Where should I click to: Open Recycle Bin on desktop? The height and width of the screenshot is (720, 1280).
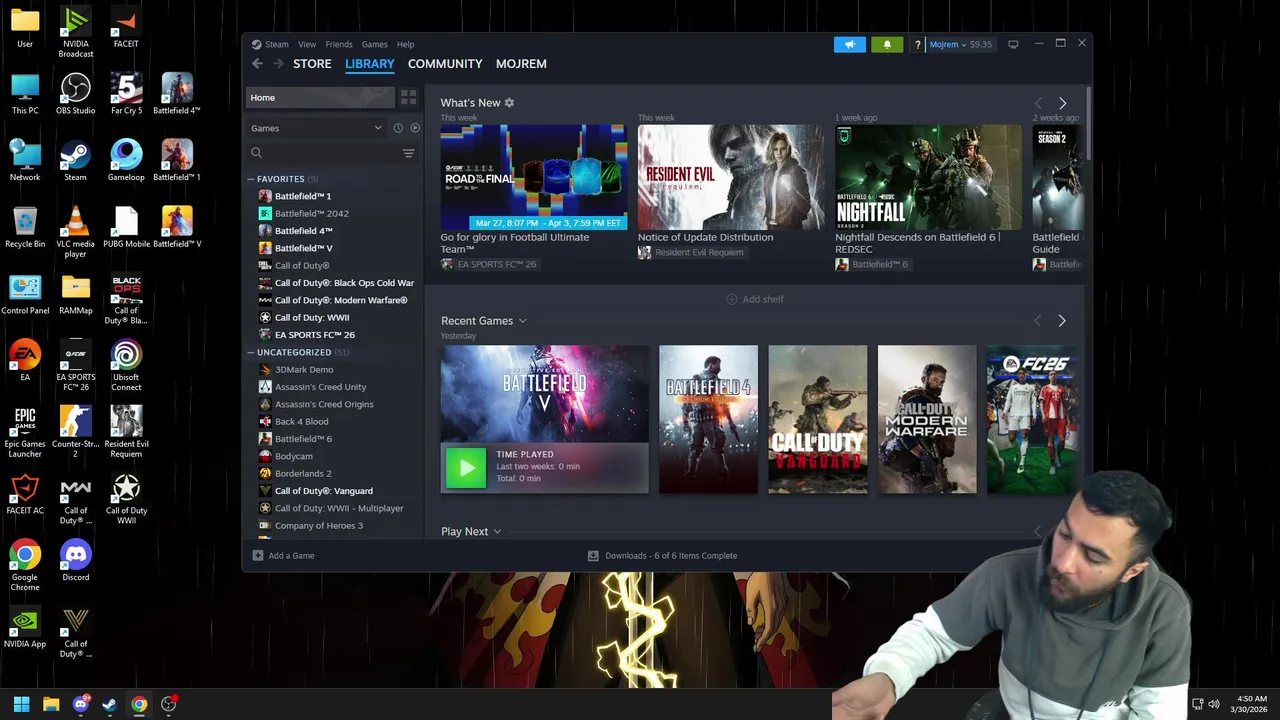tap(25, 228)
